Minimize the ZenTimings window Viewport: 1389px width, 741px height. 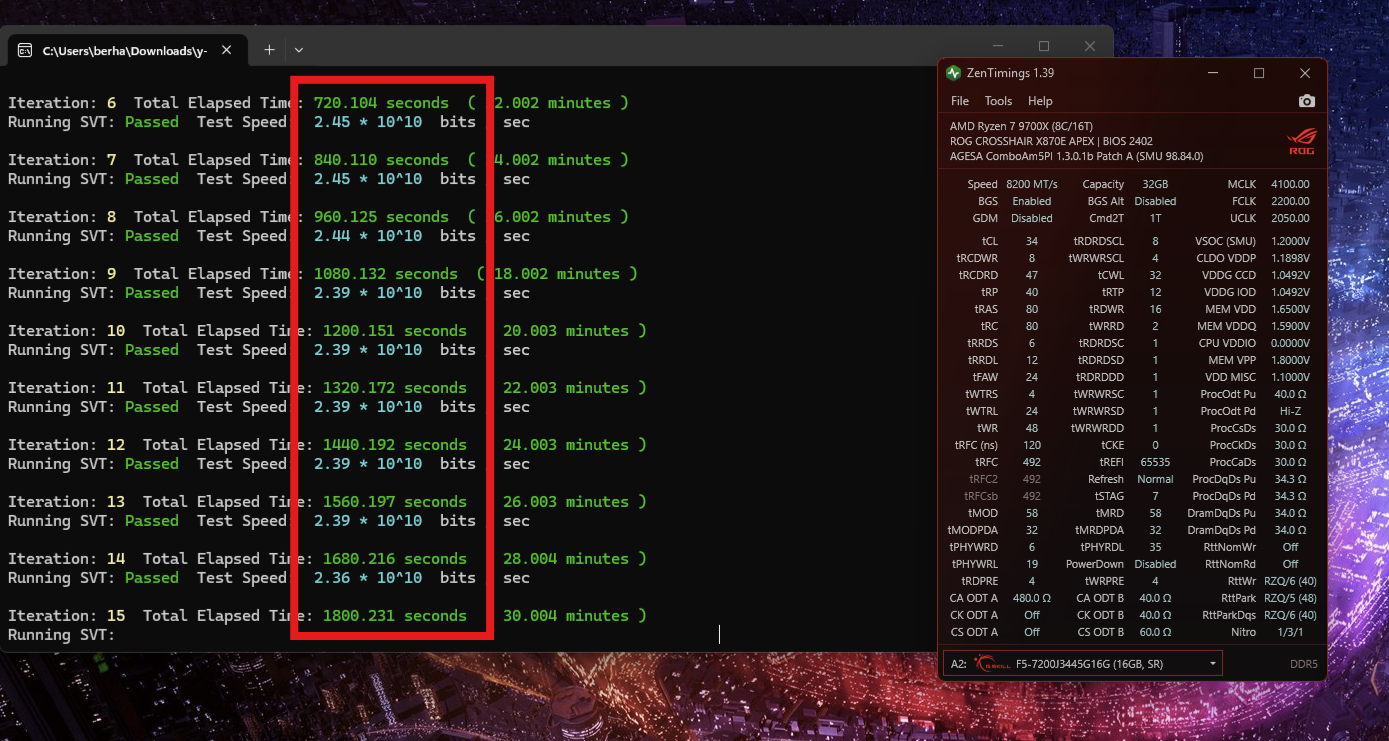pyautogui.click(x=1213, y=73)
